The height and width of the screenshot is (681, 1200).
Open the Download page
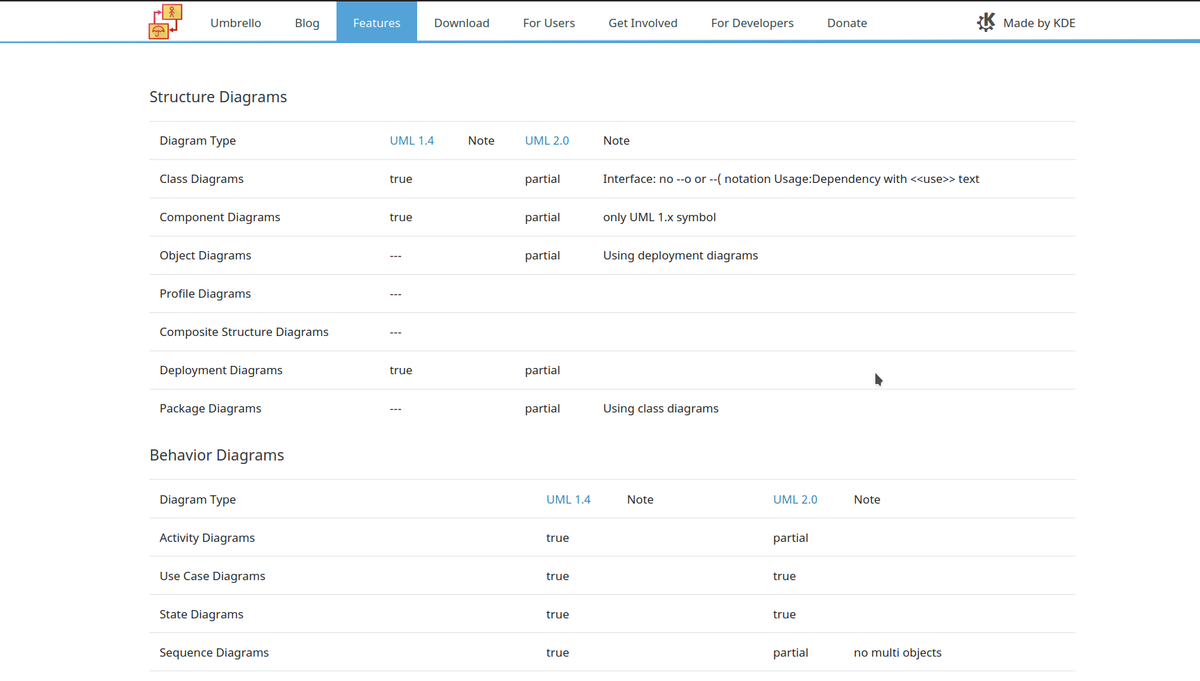point(461,23)
